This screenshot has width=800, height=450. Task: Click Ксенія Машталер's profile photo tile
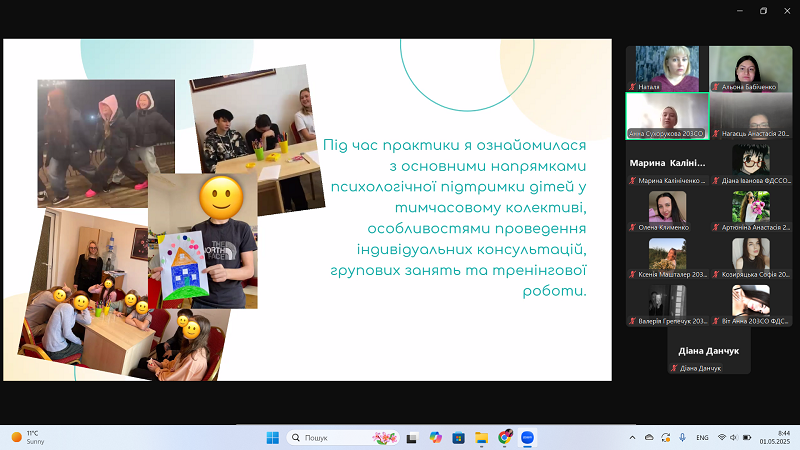667,254
